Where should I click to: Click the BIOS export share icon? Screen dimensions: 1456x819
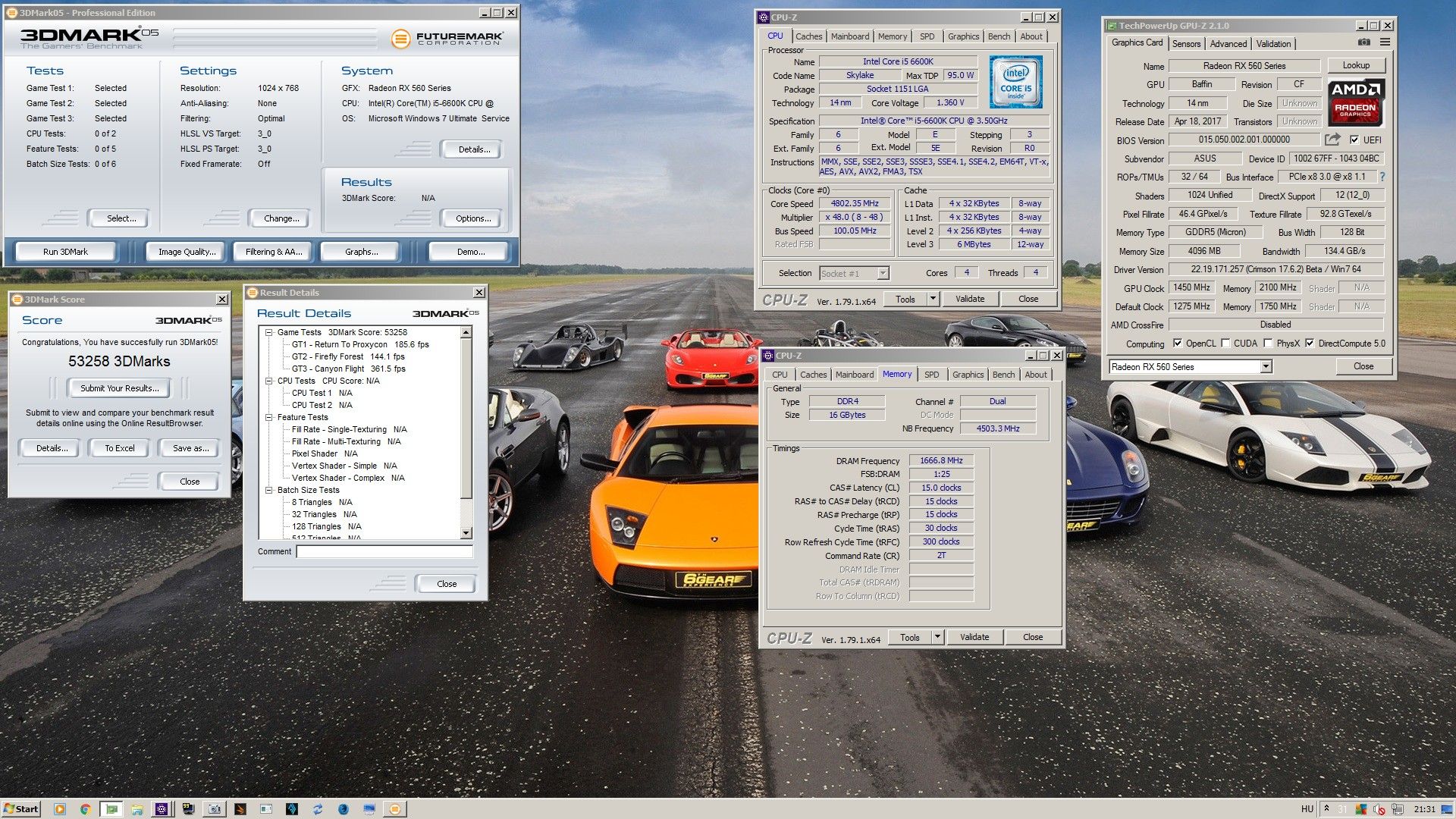pos(1332,140)
